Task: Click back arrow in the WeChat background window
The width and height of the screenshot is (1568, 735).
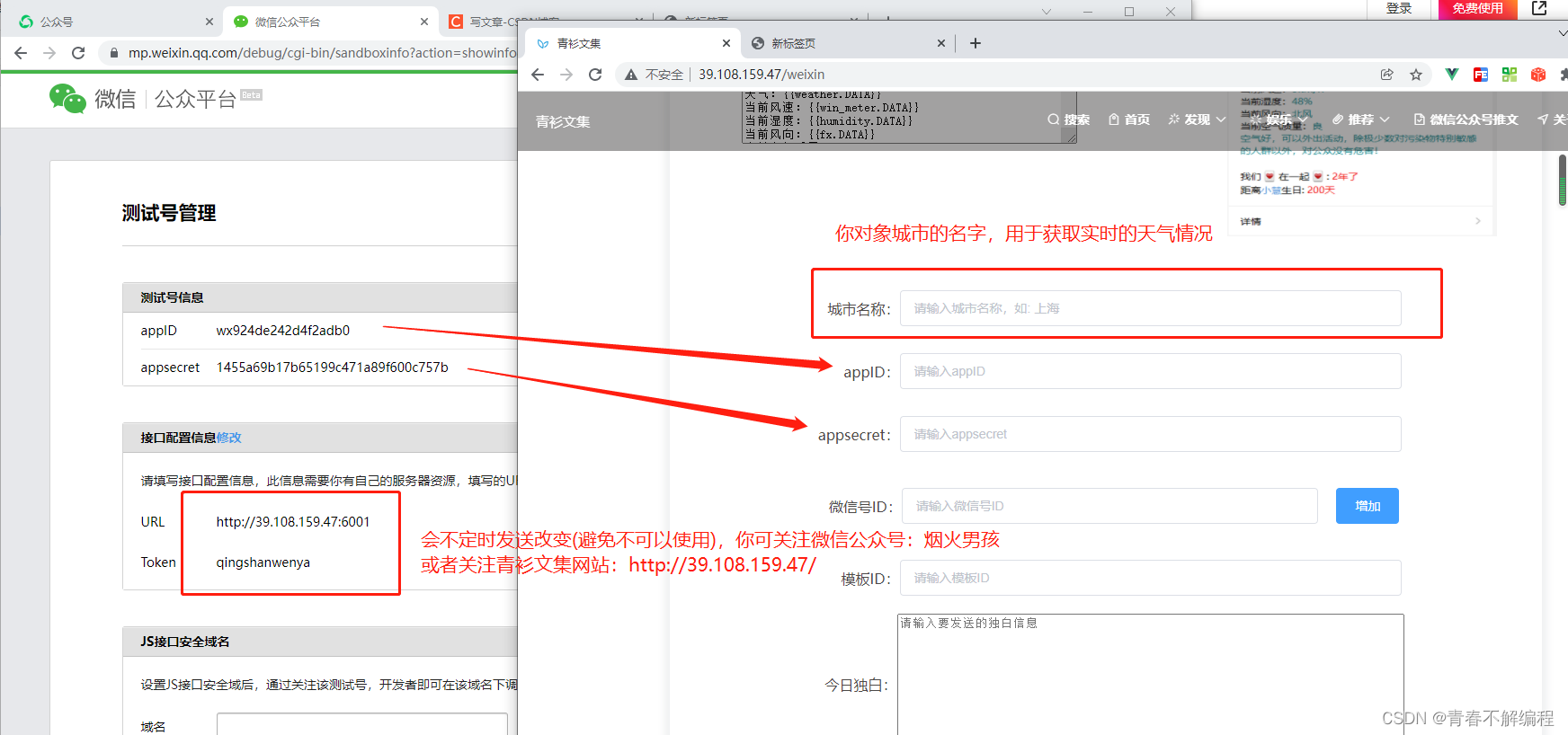Action: click(21, 53)
